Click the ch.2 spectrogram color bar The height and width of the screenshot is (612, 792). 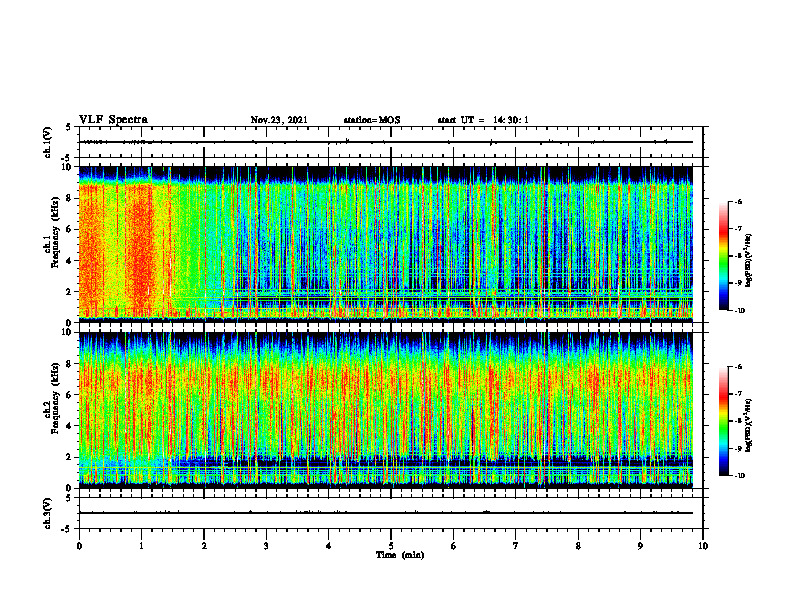click(723, 421)
